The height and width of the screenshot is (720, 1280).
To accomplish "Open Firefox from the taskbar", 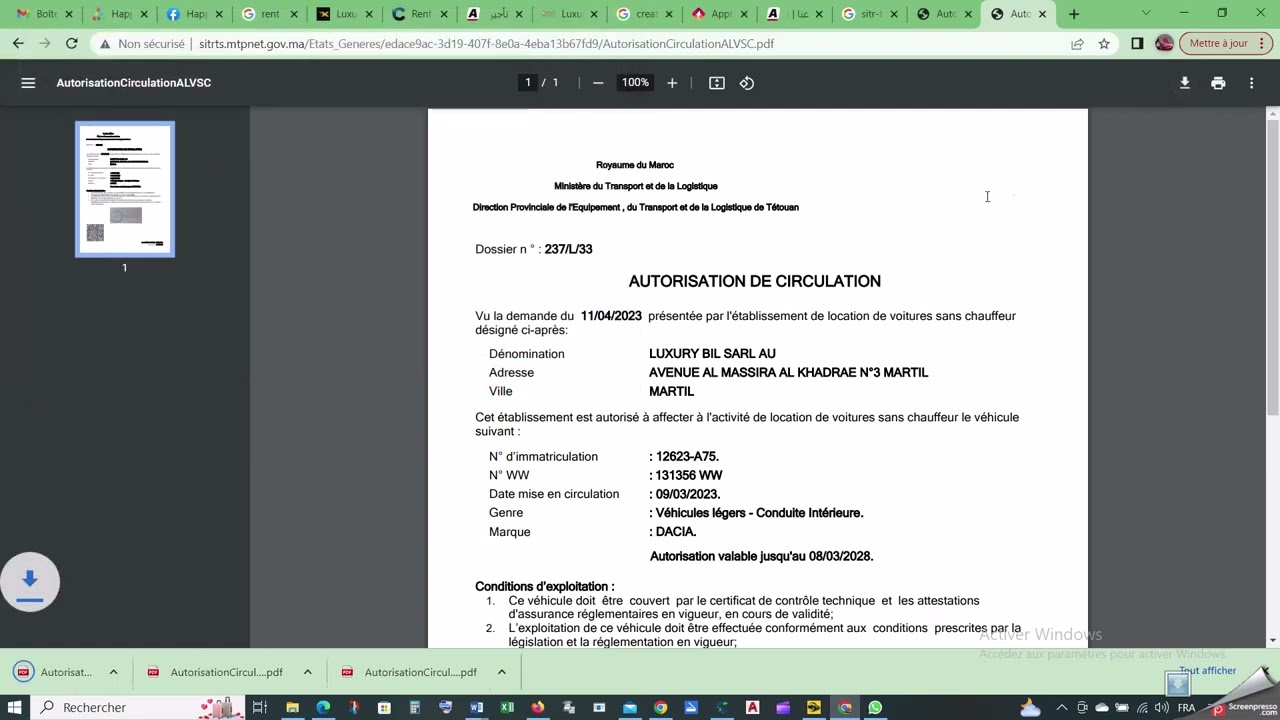I will [x=538, y=708].
